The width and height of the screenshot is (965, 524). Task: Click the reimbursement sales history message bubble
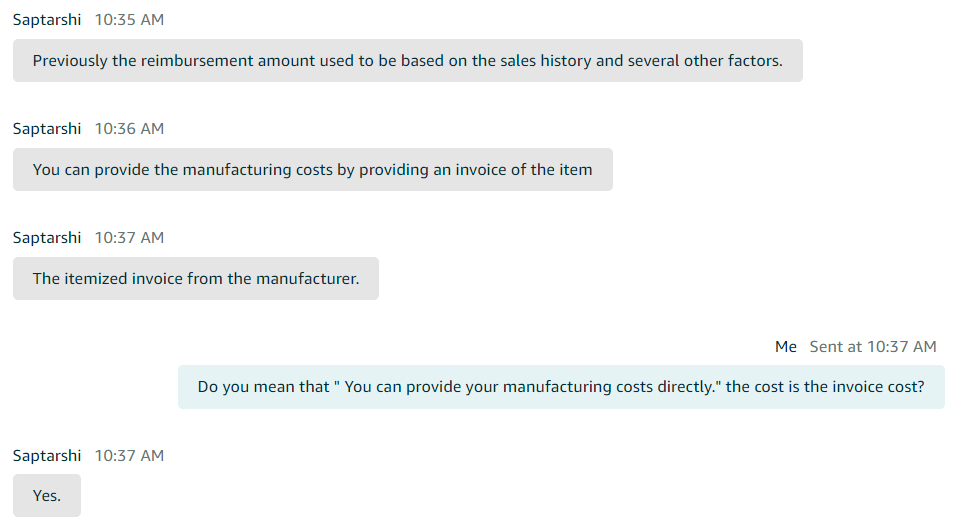click(407, 60)
